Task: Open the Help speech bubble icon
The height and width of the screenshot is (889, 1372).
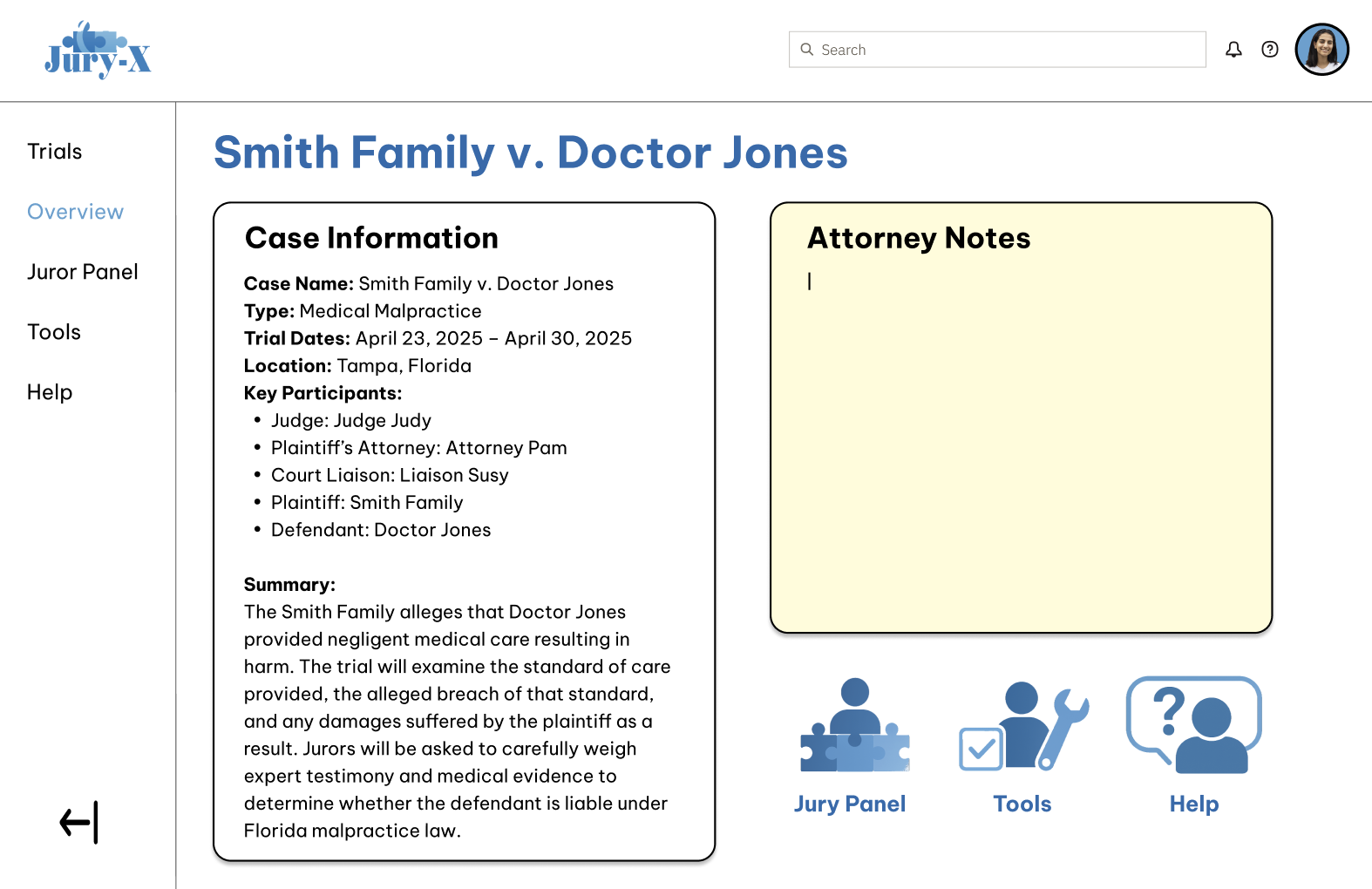Action: [1193, 725]
